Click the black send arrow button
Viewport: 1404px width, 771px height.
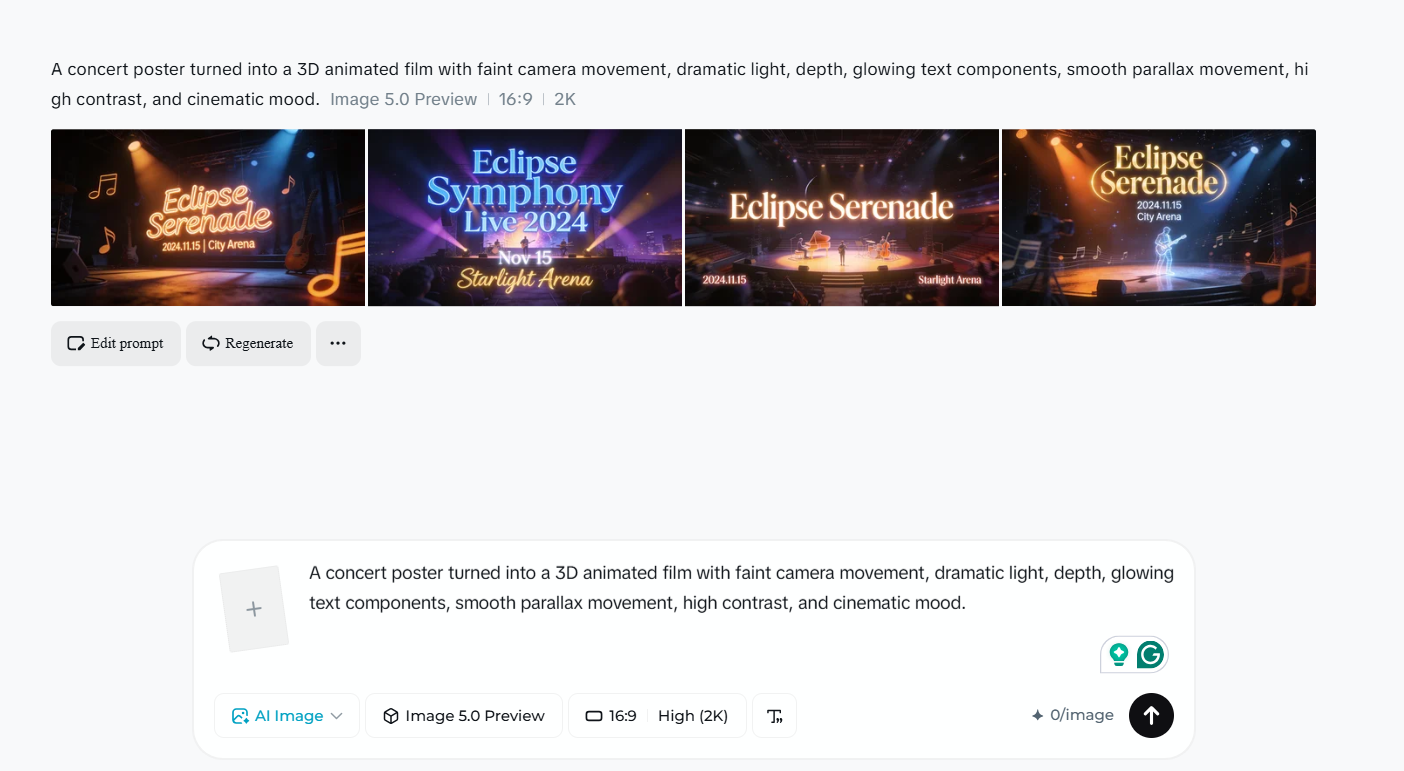pyautogui.click(x=1151, y=715)
